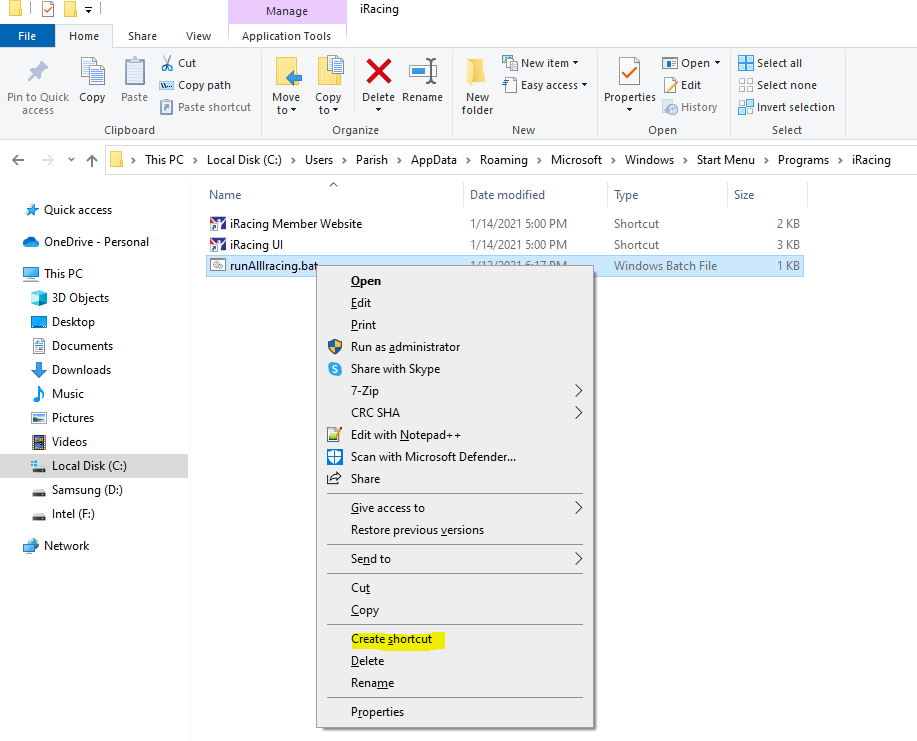This screenshot has width=917, height=741.
Task: Open Quick access in sidebar
Action: click(68, 210)
